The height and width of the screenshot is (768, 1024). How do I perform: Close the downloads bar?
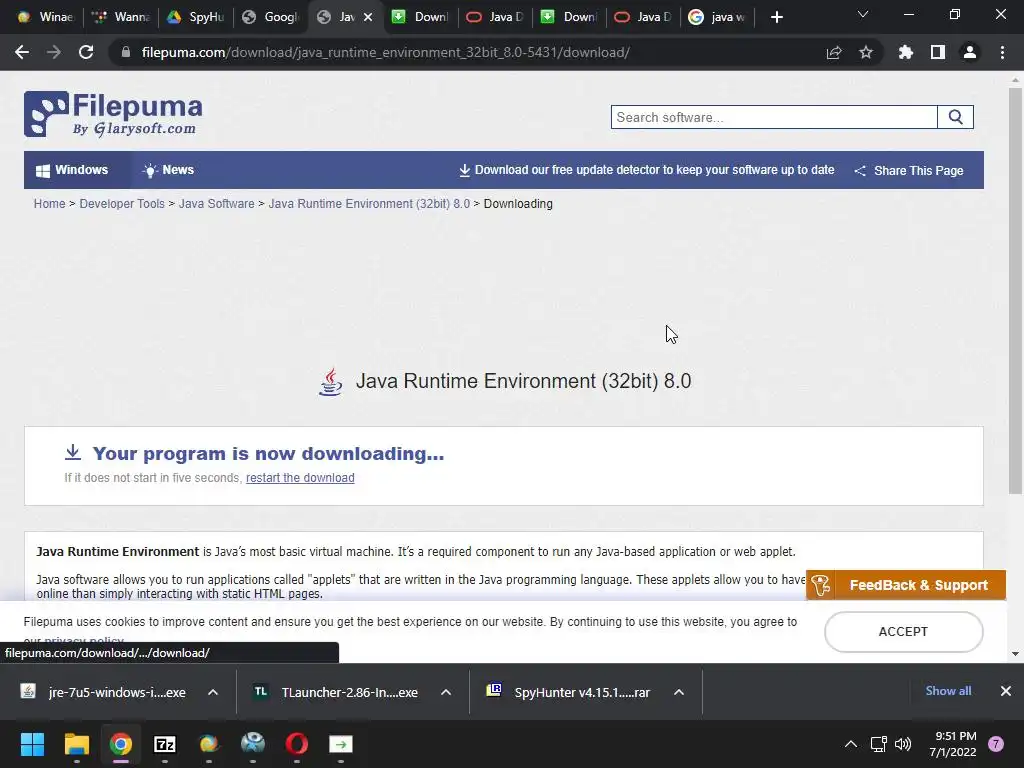pyautogui.click(x=1006, y=691)
